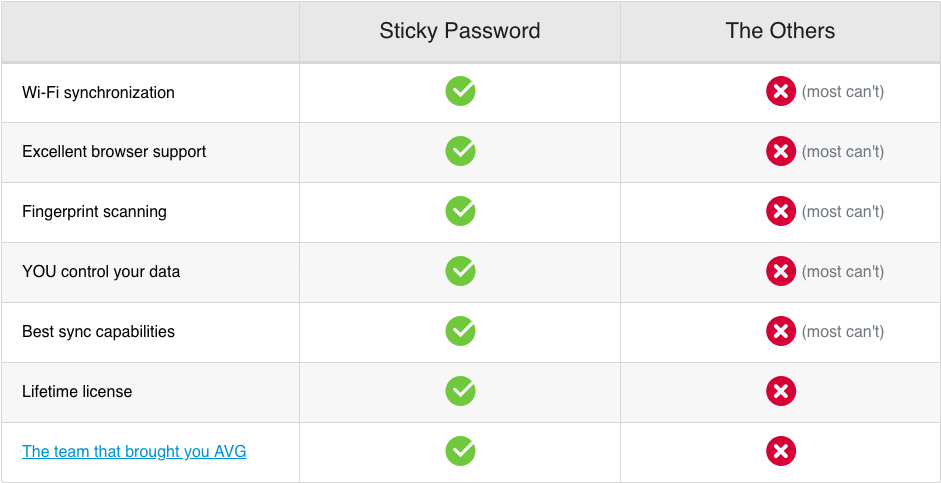Click the red X for Best sync capabilities
The width and height of the screenshot is (941, 483).
click(x=781, y=332)
